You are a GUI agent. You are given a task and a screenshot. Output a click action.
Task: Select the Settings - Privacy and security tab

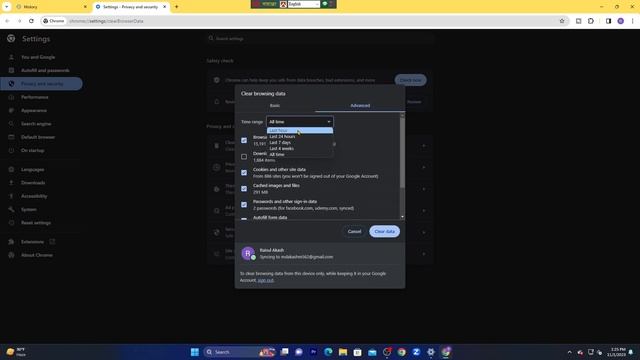tap(130, 7)
